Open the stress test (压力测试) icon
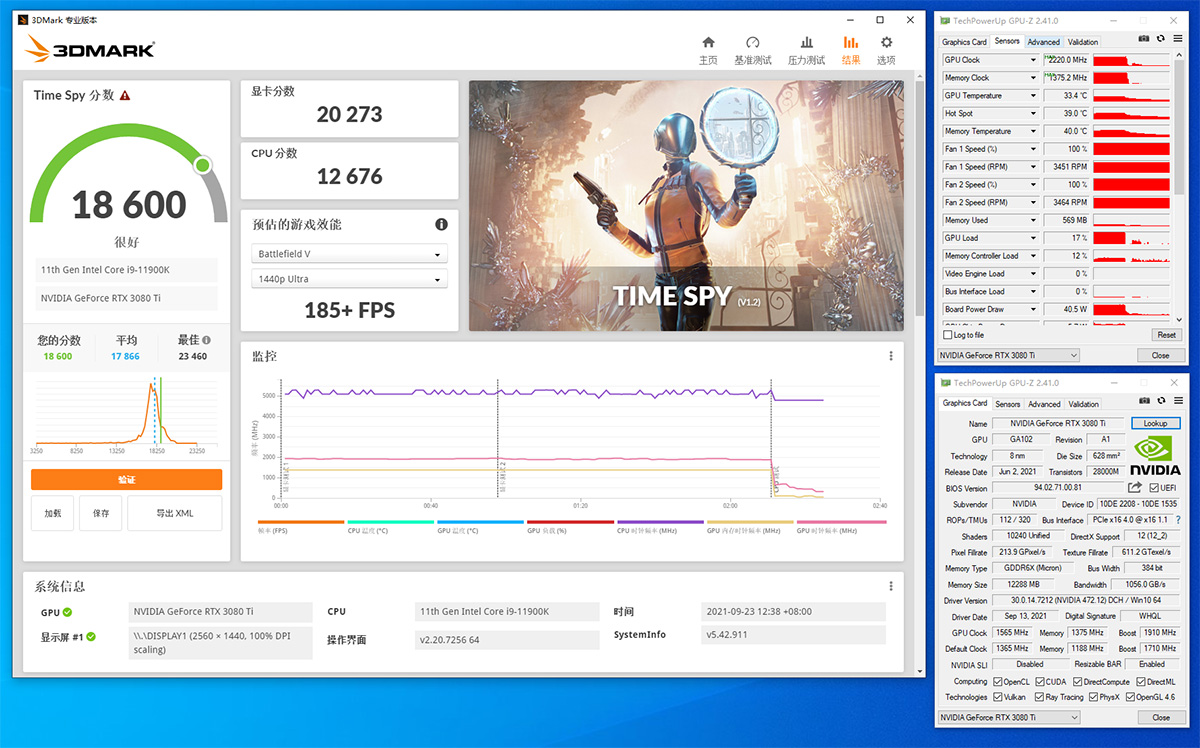Screen dimensions: 1200x748 [807, 44]
